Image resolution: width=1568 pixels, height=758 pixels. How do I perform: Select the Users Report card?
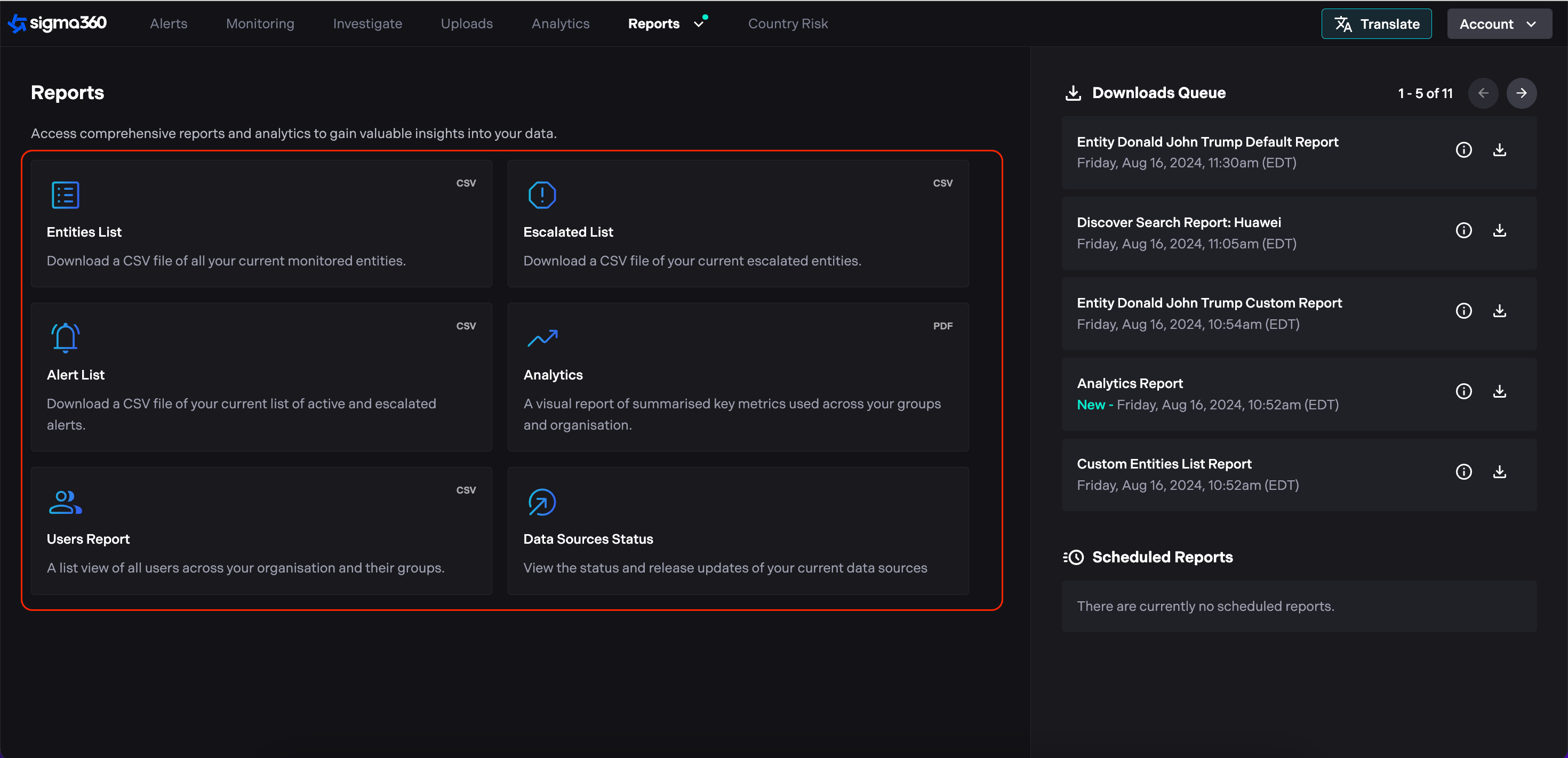261,530
